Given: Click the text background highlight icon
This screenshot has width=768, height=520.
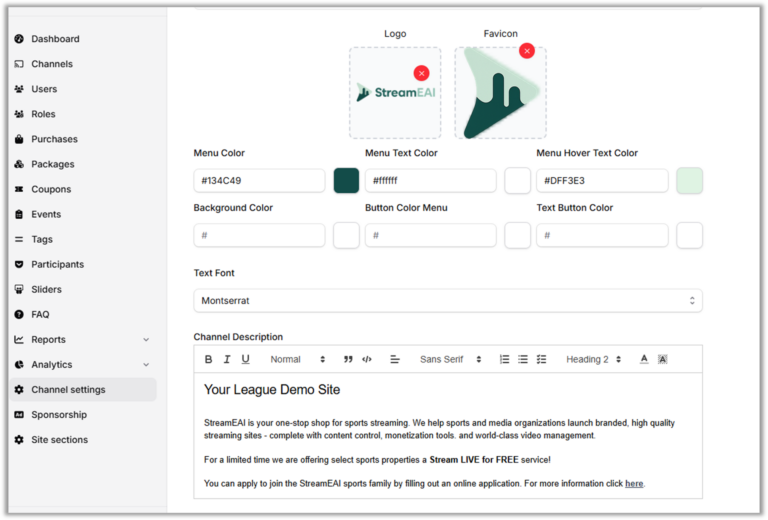Looking at the screenshot, I should pyautogui.click(x=662, y=359).
